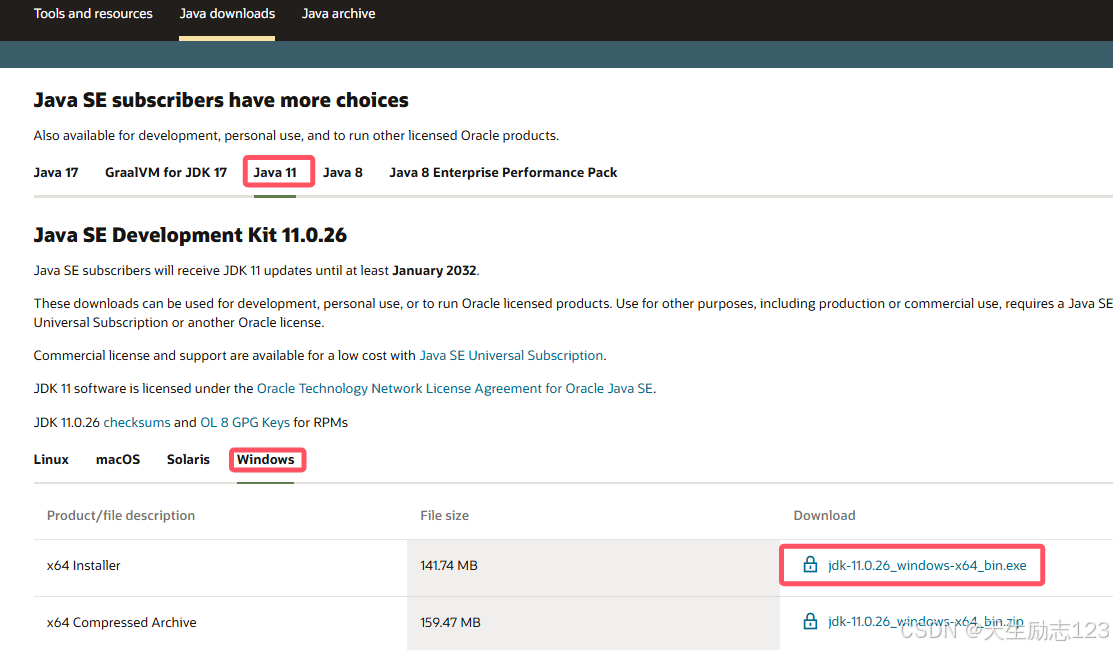Image resolution: width=1113 pixels, height=650 pixels.
Task: Open the OL 8 GPG Keys page
Action: [x=245, y=422]
